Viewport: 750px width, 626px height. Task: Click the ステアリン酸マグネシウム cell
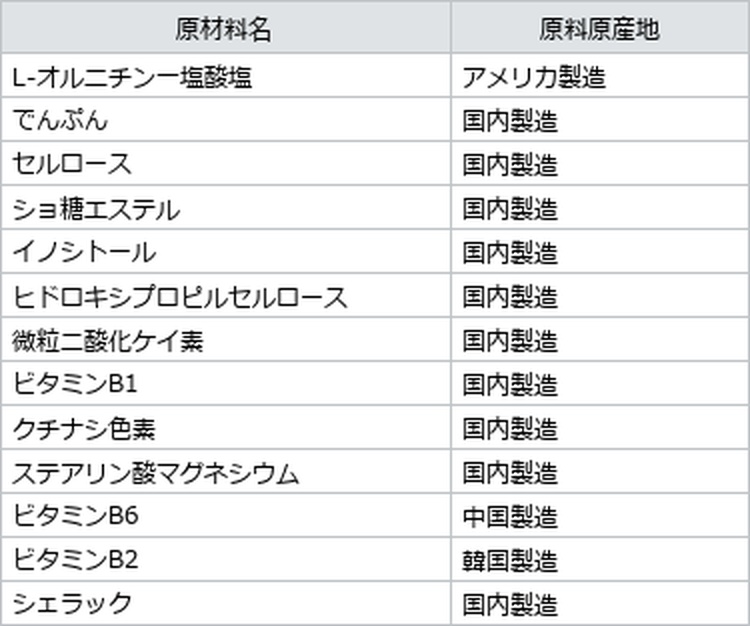[x=226, y=472]
